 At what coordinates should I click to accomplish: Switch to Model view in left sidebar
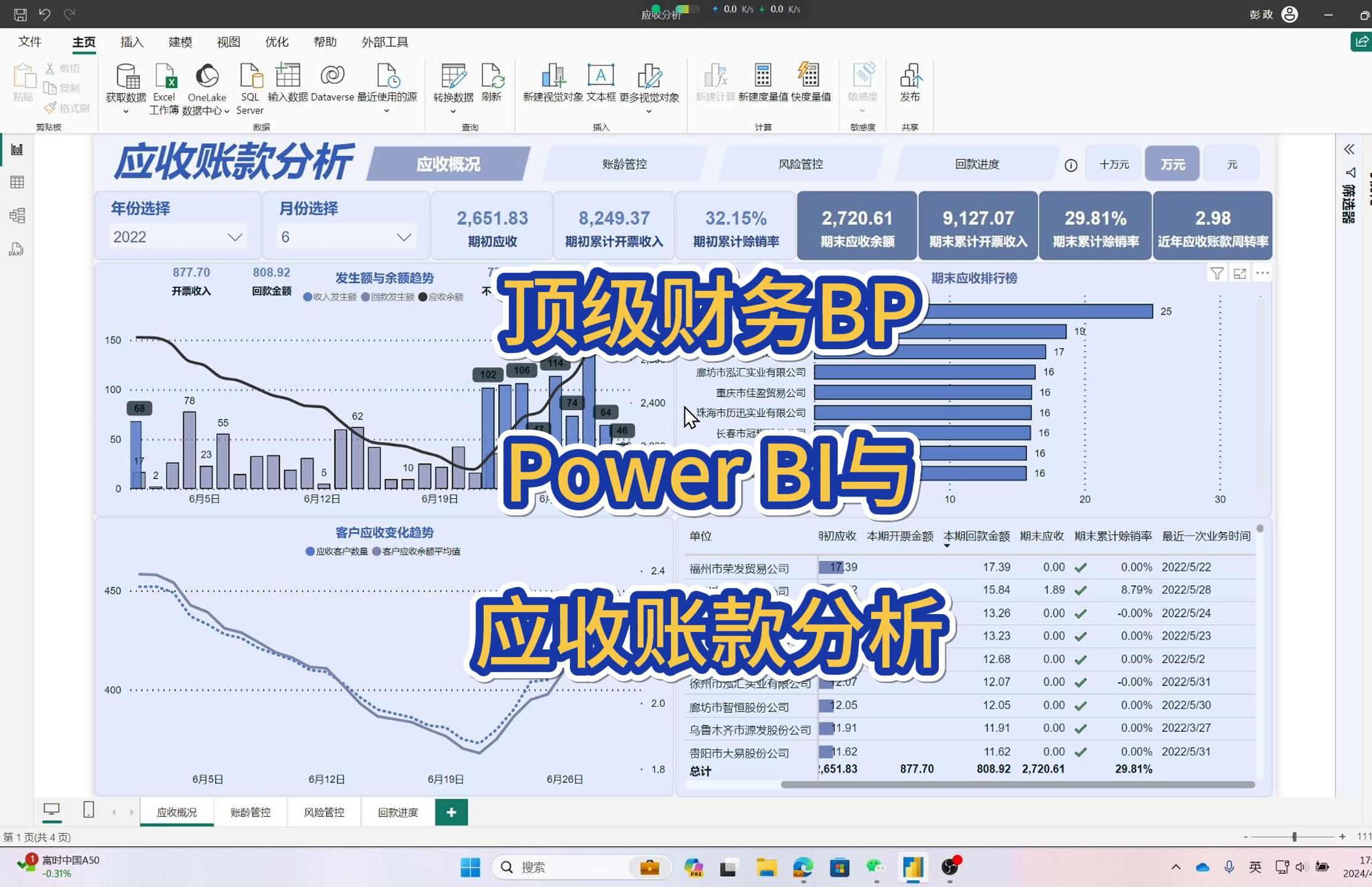coord(17,216)
